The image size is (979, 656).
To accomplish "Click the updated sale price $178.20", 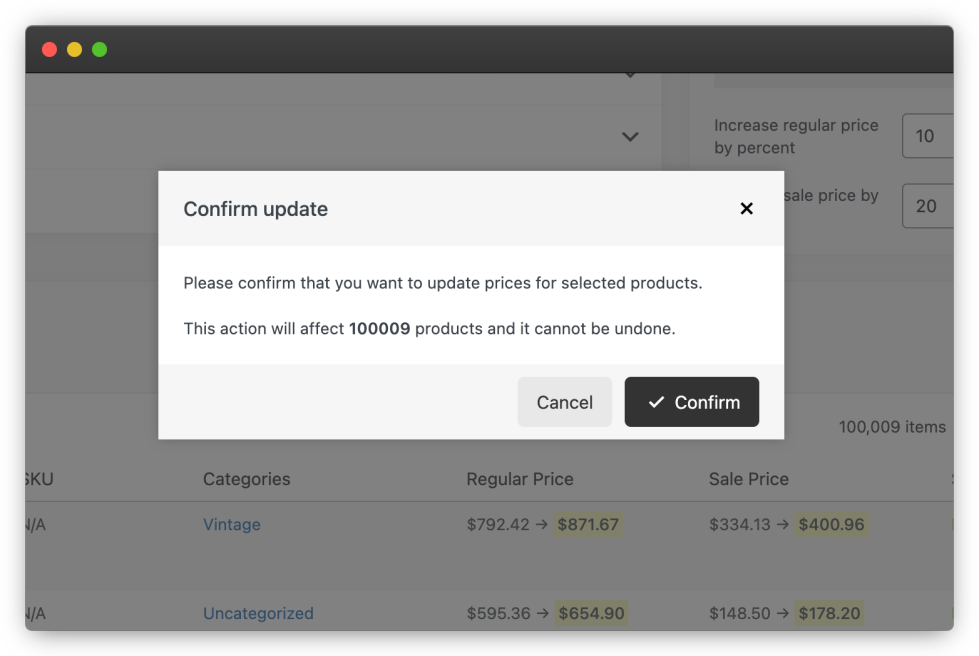I will tap(830, 613).
